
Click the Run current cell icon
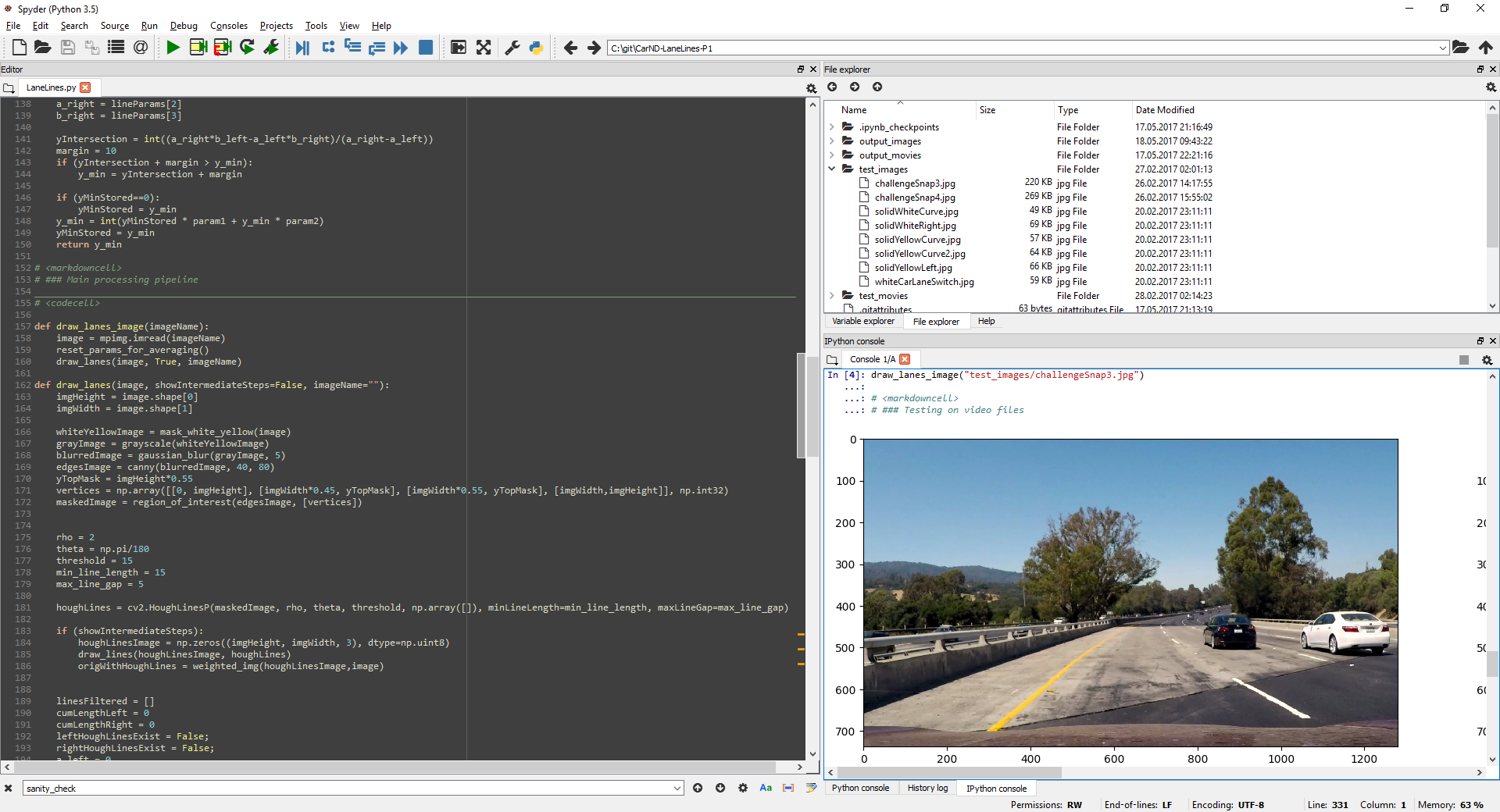[198, 48]
